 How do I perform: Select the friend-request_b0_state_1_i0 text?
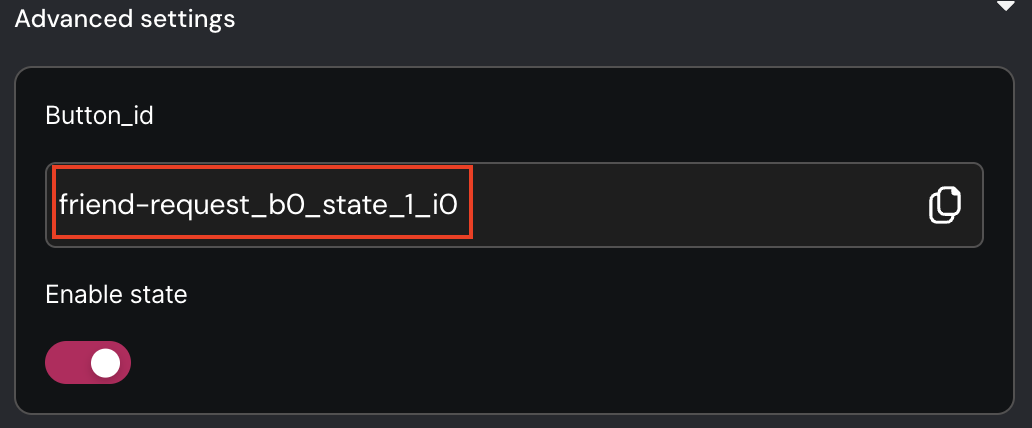[x=258, y=205]
